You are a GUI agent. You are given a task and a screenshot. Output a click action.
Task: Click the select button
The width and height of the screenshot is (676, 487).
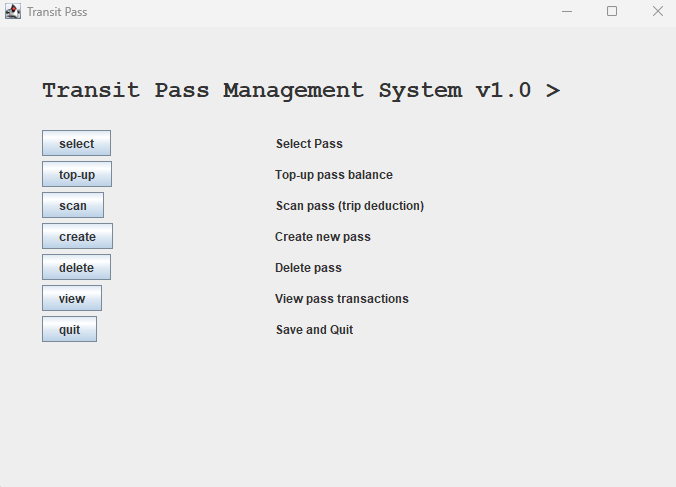pyautogui.click(x=76, y=143)
